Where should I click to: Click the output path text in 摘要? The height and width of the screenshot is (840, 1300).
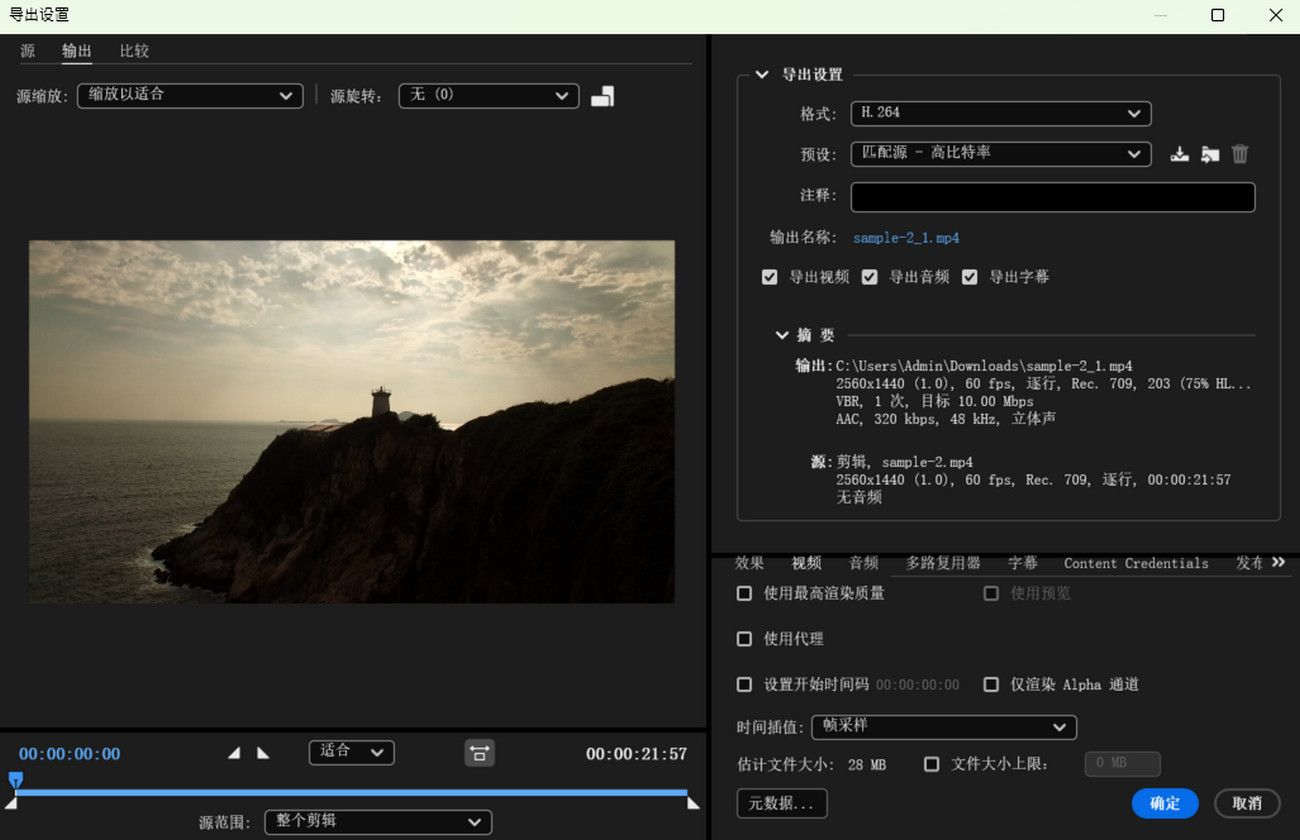click(x=984, y=366)
